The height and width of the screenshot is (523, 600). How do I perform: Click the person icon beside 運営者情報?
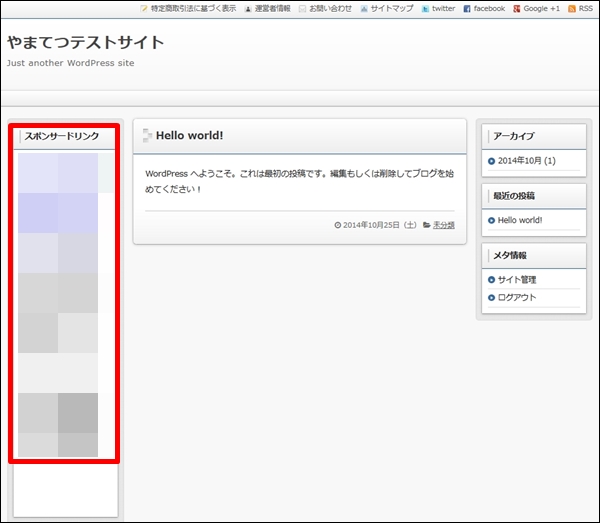click(x=248, y=9)
